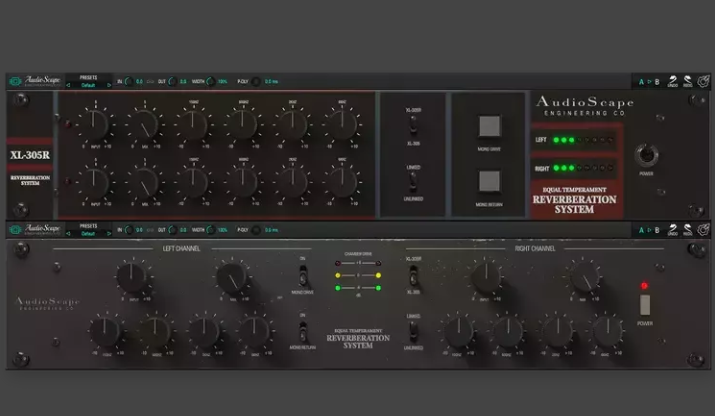Click bottom-row INPUT knob on red XL-305R unit
The height and width of the screenshot is (416, 715).
(94, 182)
